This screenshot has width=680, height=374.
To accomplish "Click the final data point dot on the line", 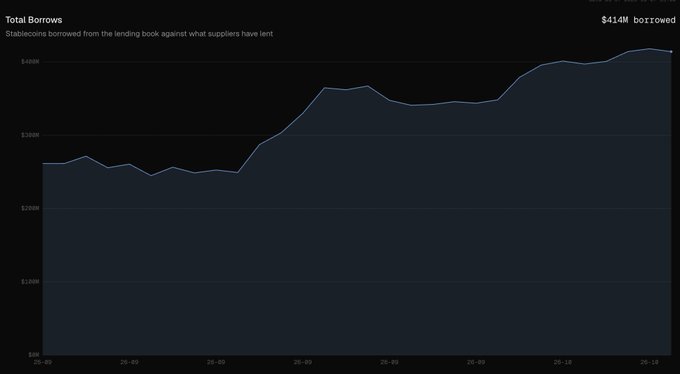I will (x=671, y=52).
